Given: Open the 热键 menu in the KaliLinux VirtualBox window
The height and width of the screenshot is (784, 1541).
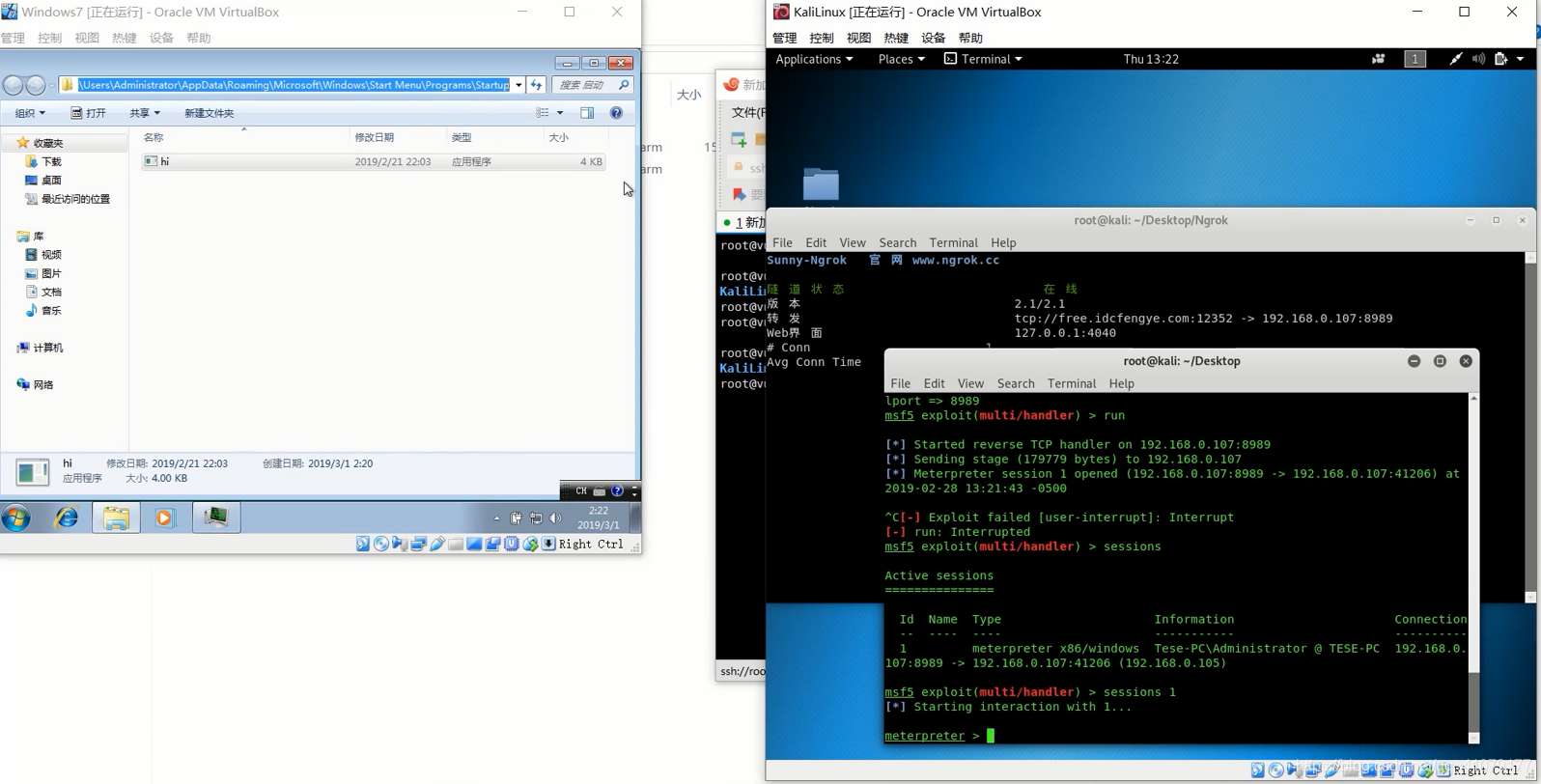Looking at the screenshot, I should 896,38.
